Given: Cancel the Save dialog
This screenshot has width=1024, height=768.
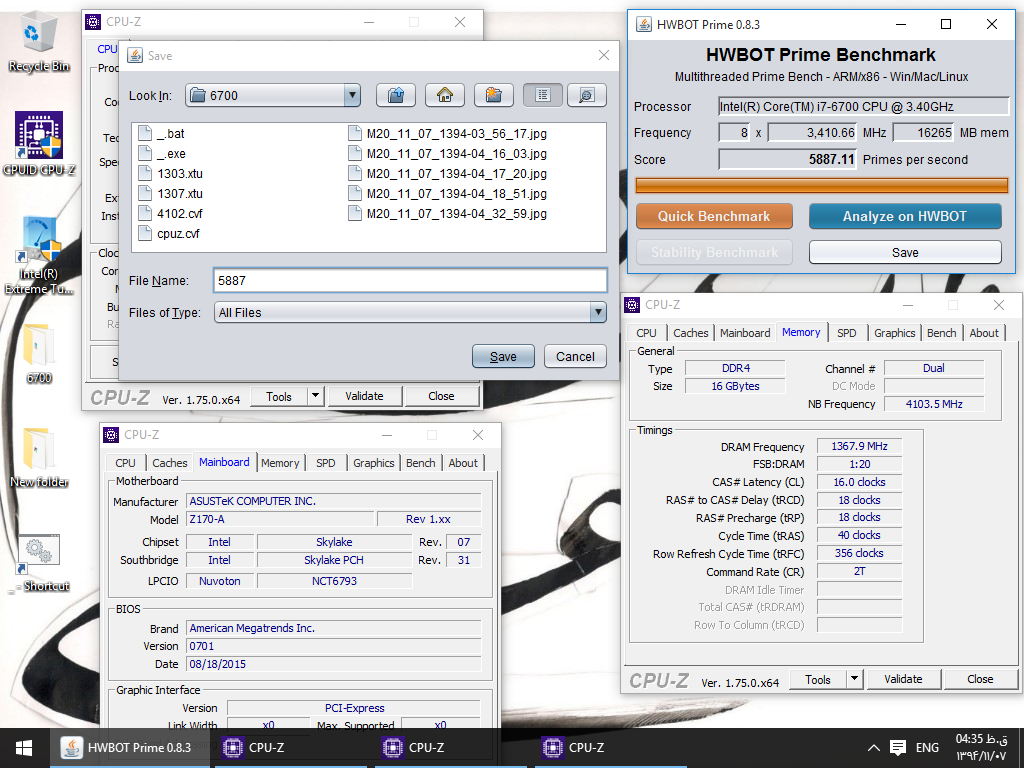Looking at the screenshot, I should click(x=575, y=357).
